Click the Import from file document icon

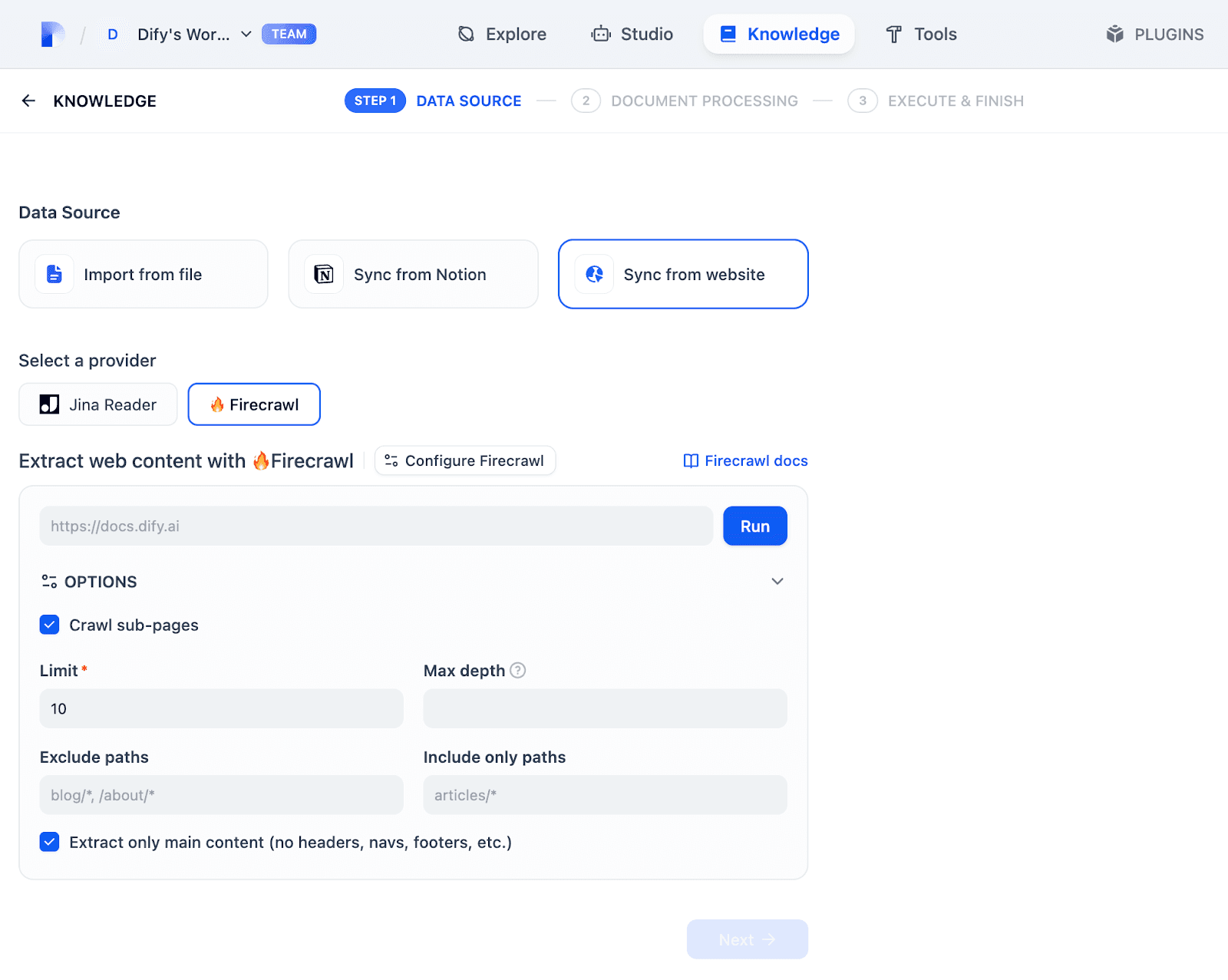(54, 274)
